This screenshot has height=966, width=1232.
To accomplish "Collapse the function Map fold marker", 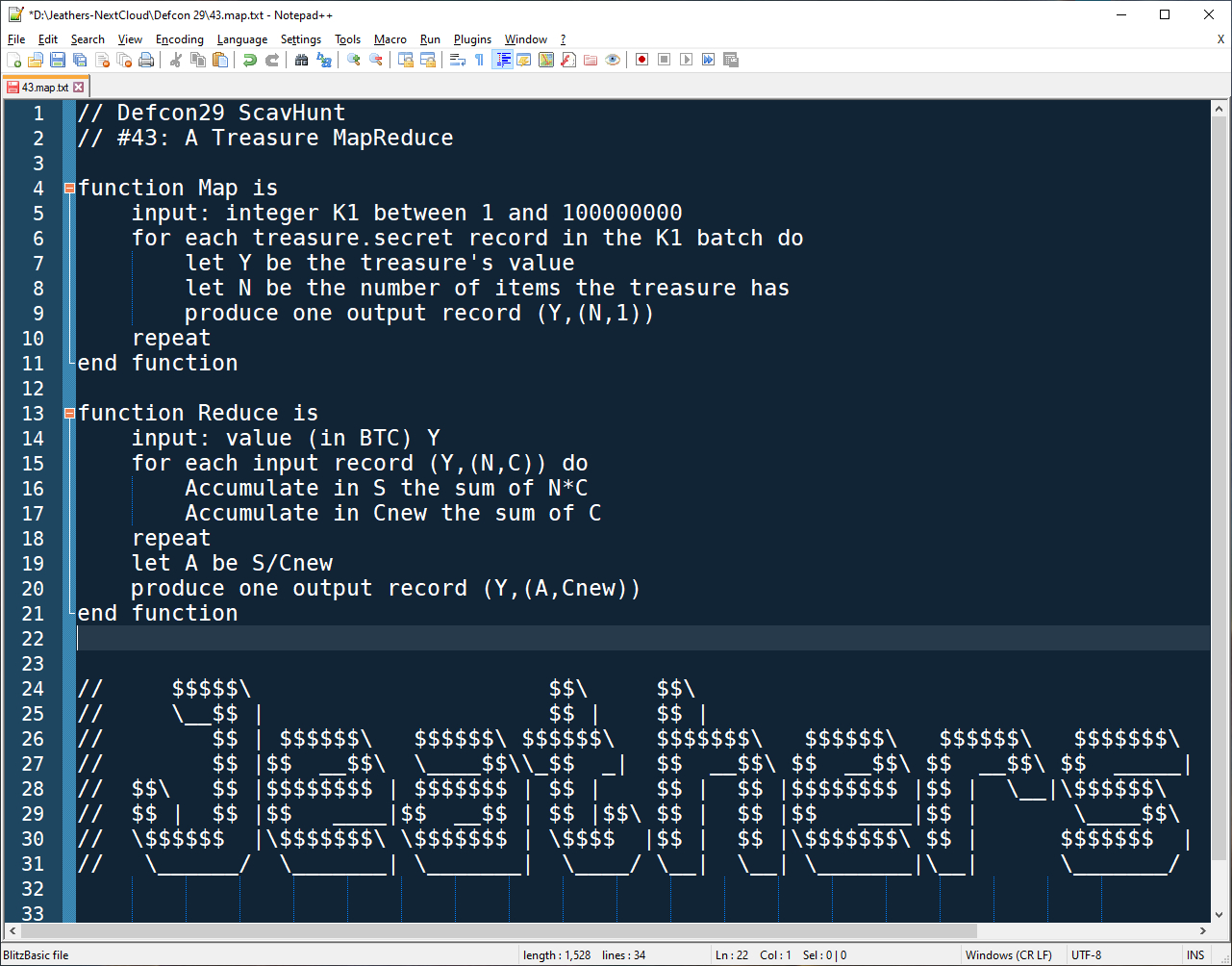I will (69, 189).
